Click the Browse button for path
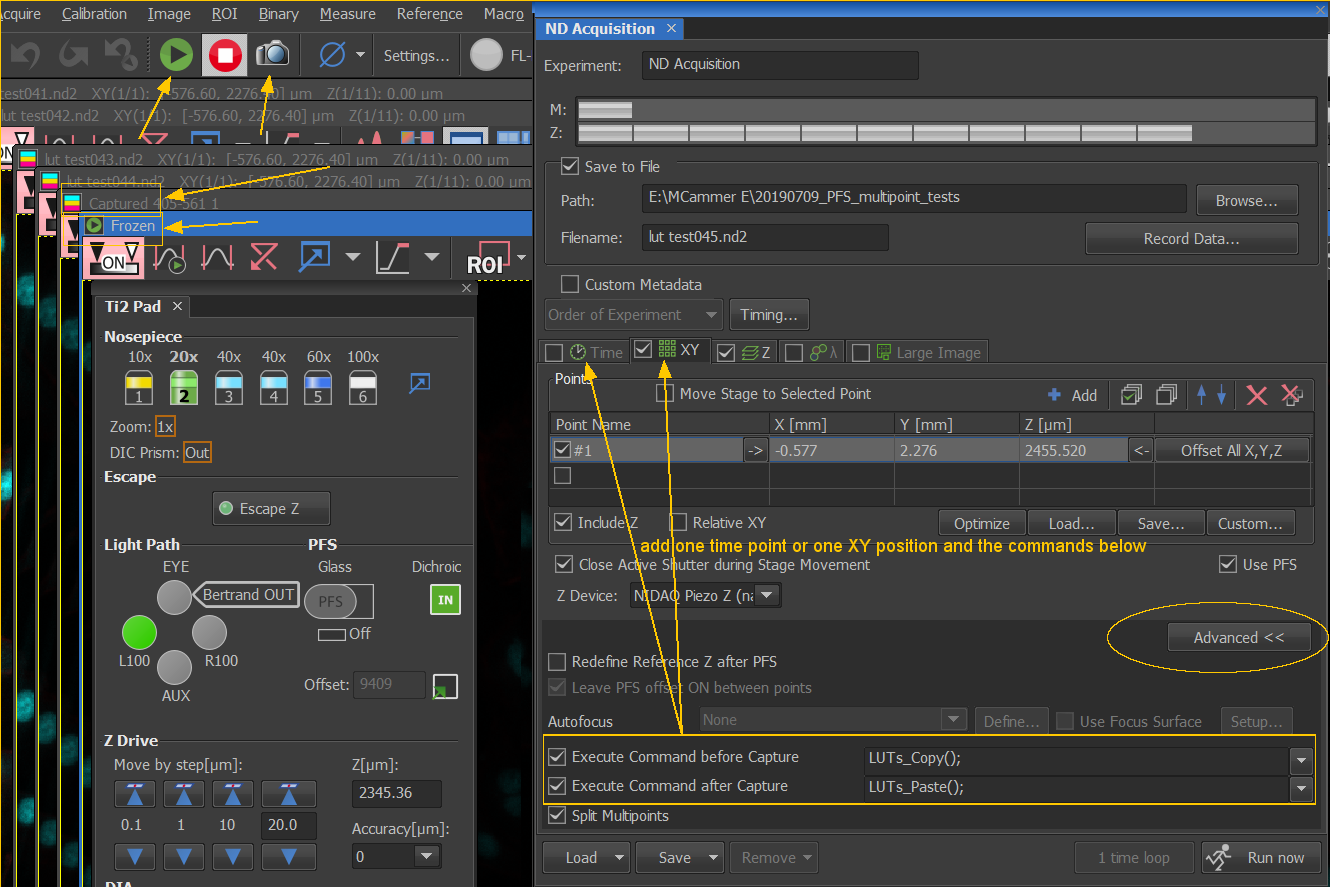 [x=1246, y=200]
